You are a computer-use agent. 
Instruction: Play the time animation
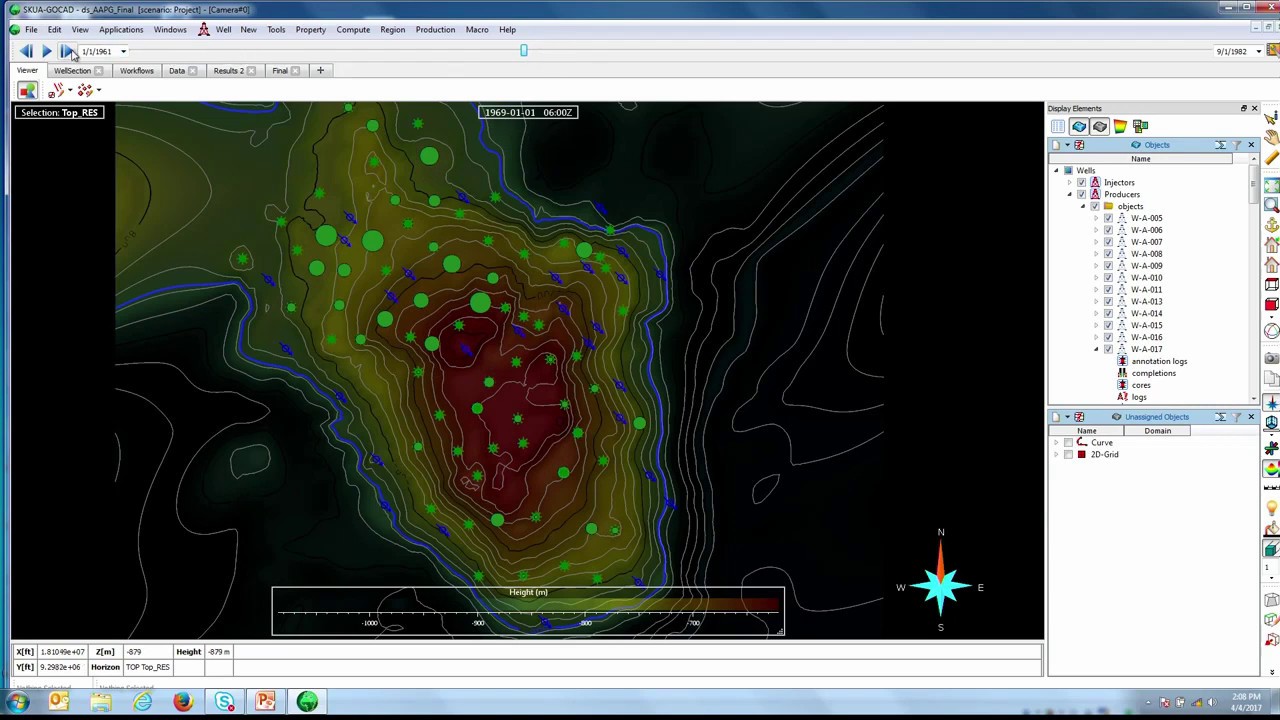click(46, 51)
